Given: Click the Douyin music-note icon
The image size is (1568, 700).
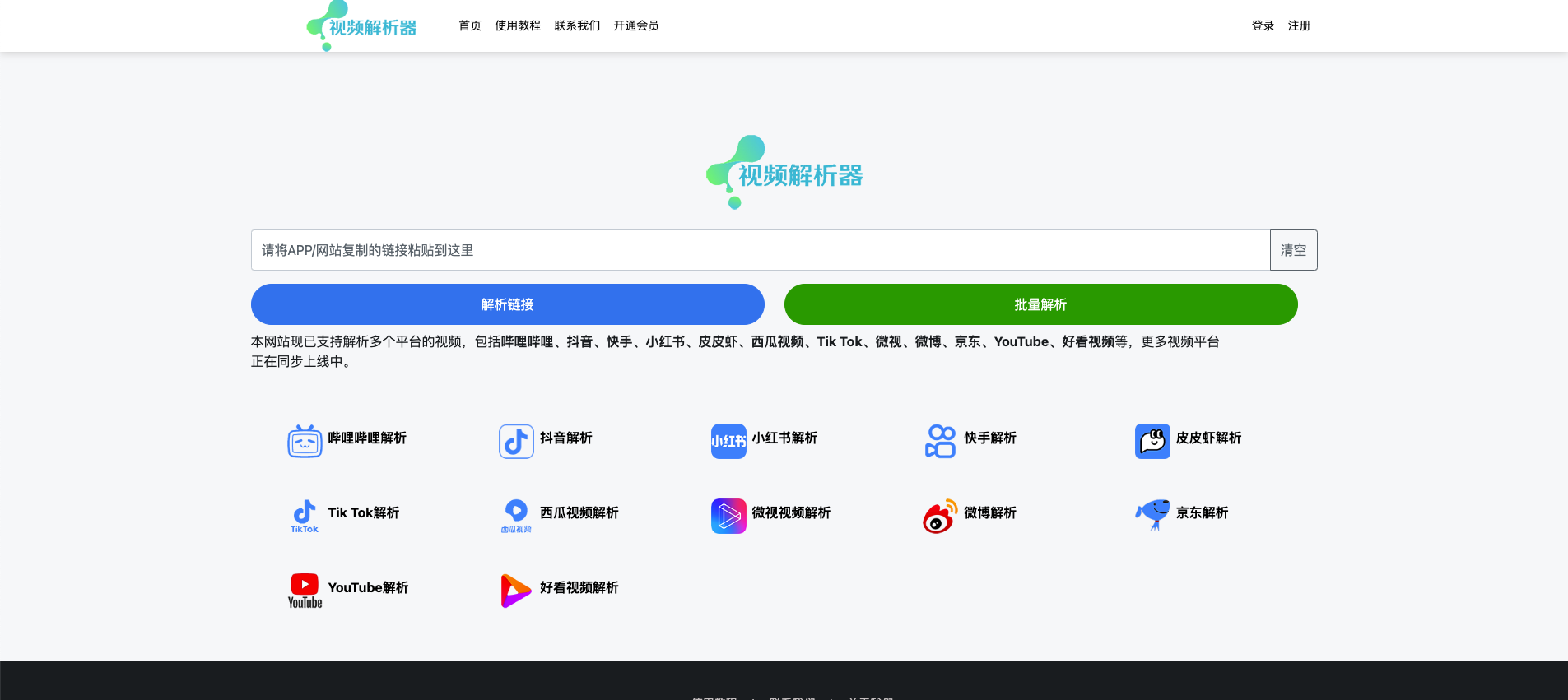Looking at the screenshot, I should click(516, 441).
